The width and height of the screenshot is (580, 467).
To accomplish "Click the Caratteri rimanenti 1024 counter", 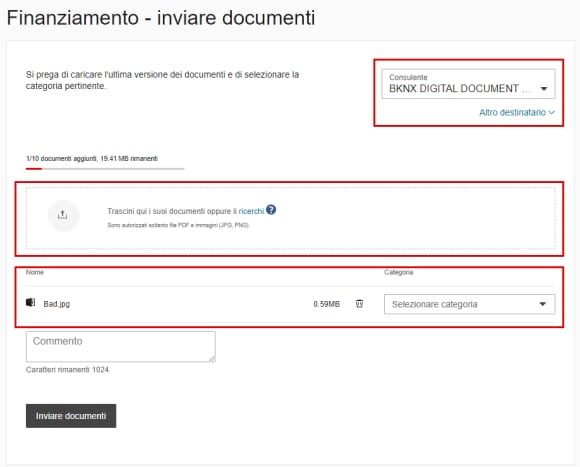I will tap(67, 370).
